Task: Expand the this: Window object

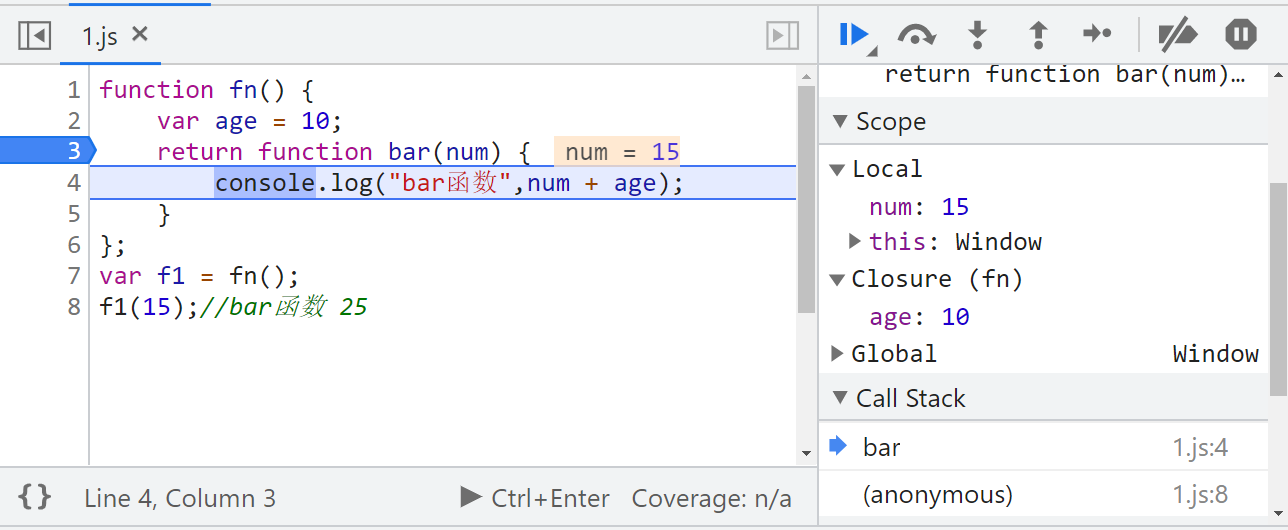Action: click(x=855, y=241)
